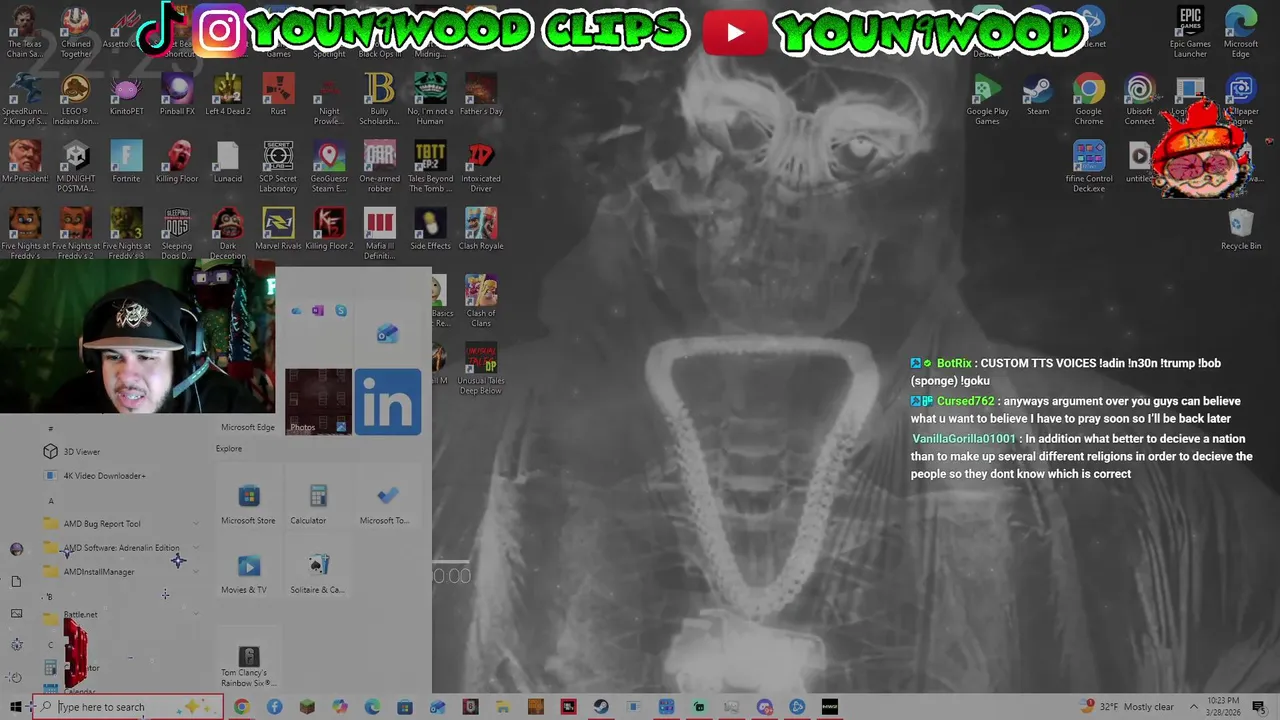Open Killing Floor desktop icon

tap(177, 163)
